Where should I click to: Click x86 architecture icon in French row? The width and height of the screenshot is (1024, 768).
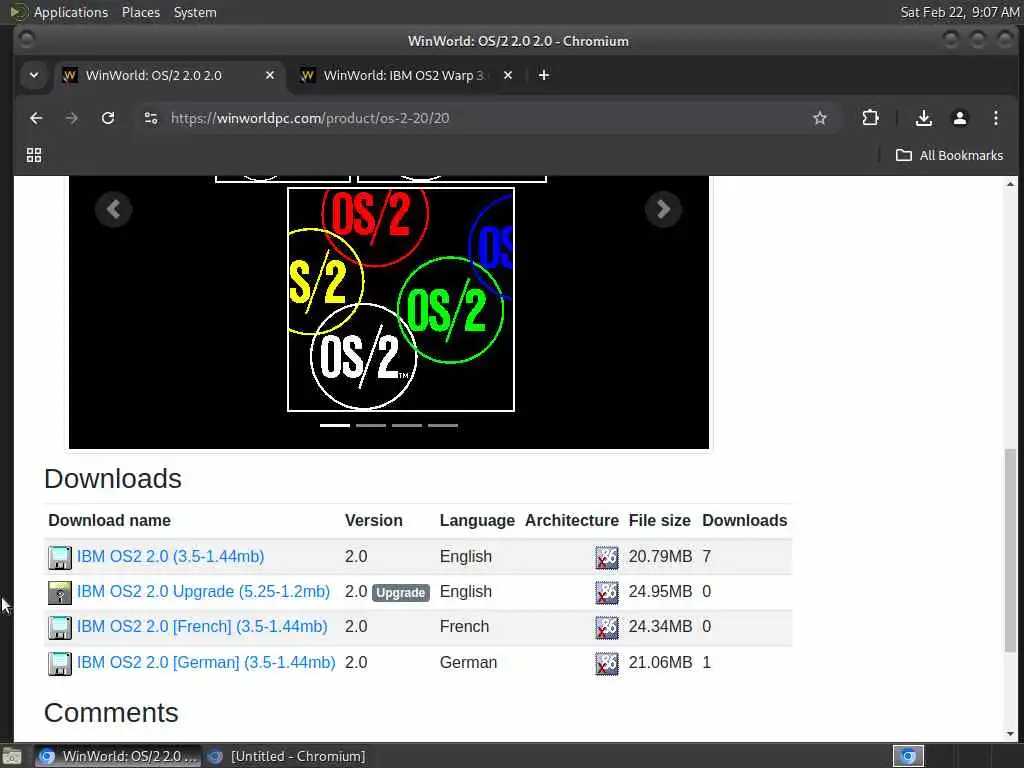pos(607,628)
